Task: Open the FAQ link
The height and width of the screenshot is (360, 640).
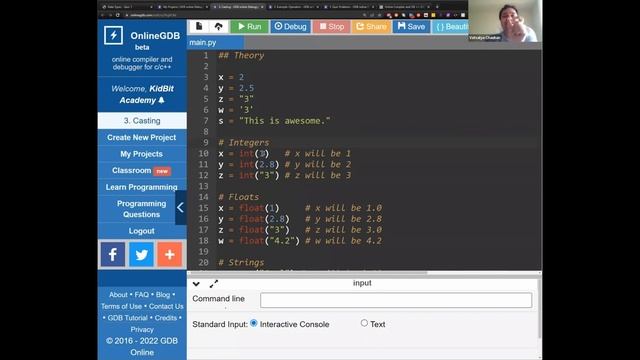Action: point(142,295)
